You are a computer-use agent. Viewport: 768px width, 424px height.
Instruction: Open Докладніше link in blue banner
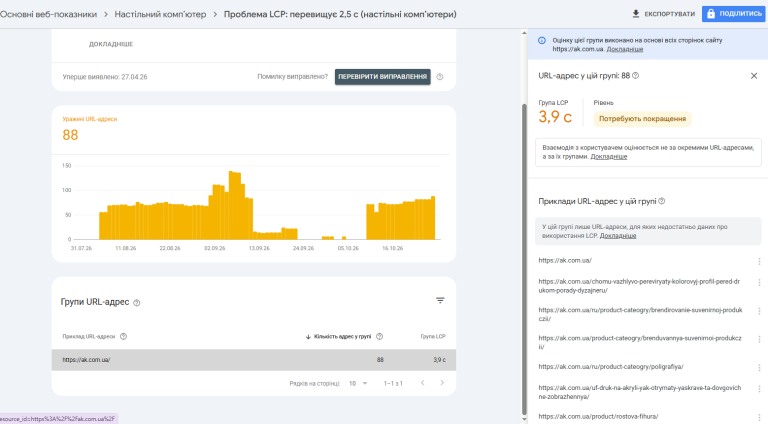coord(624,49)
